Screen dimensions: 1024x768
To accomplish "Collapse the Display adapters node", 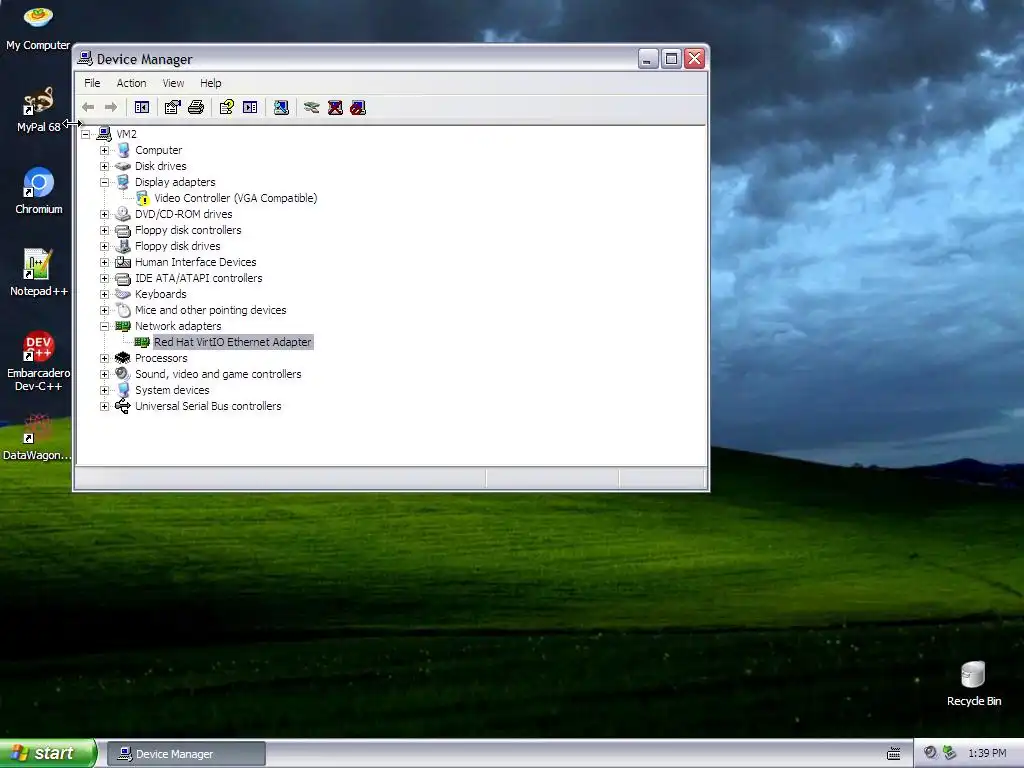I will (x=104, y=182).
